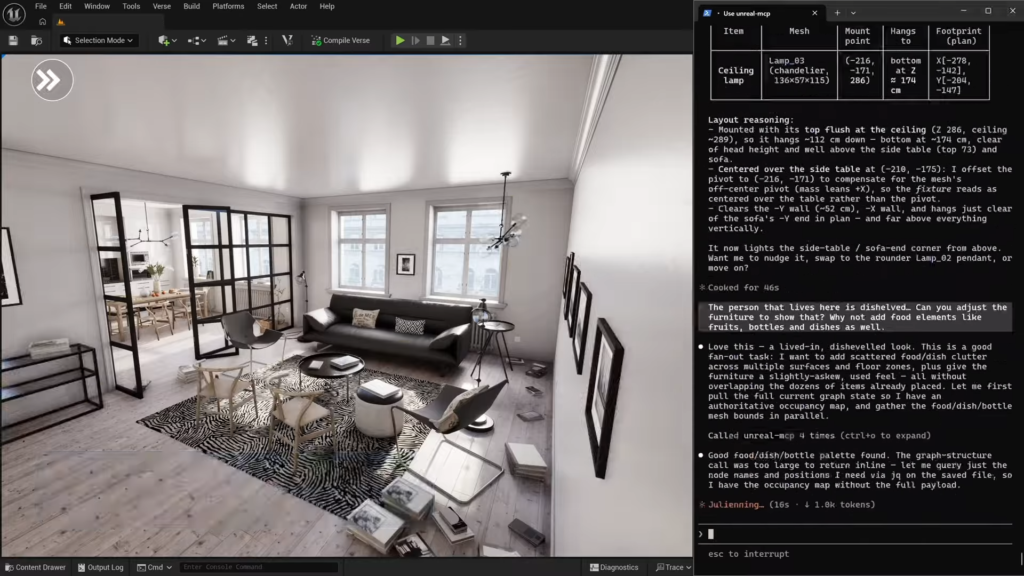Expand the add content dropdown arrow
This screenshot has height=576, width=1024.
pos(174,40)
